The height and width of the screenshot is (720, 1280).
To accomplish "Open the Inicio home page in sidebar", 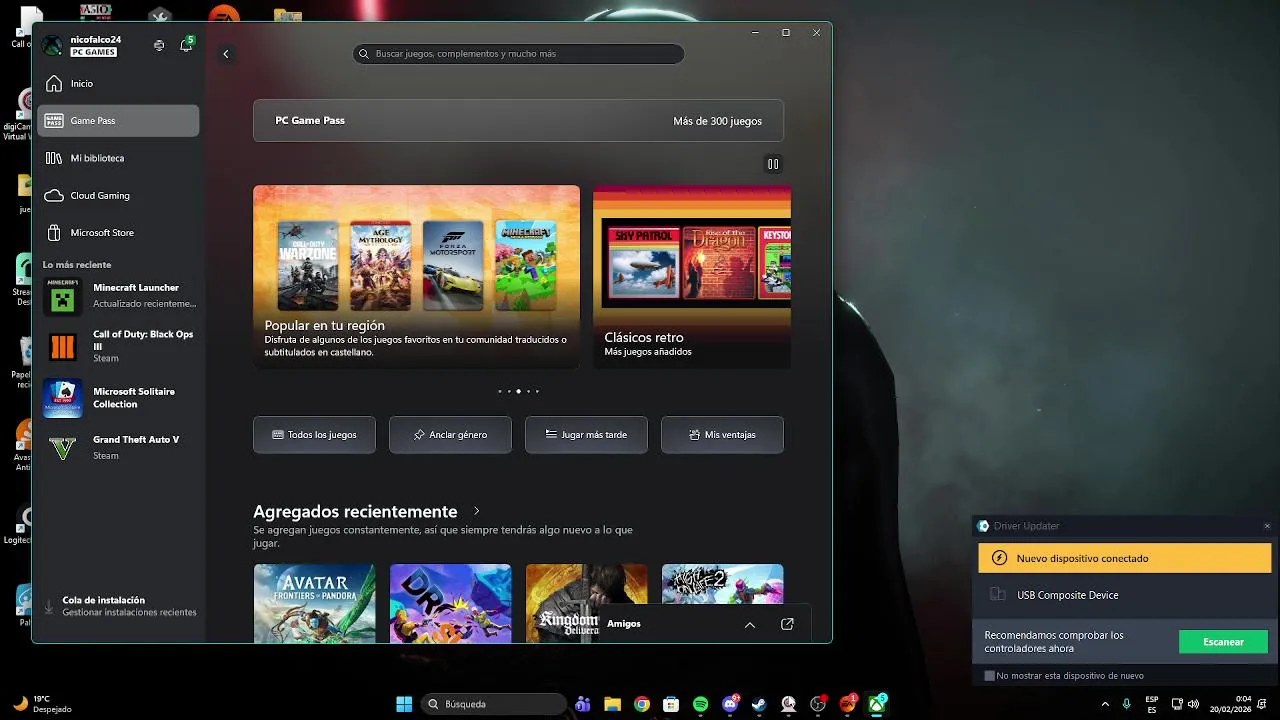I will [118, 83].
